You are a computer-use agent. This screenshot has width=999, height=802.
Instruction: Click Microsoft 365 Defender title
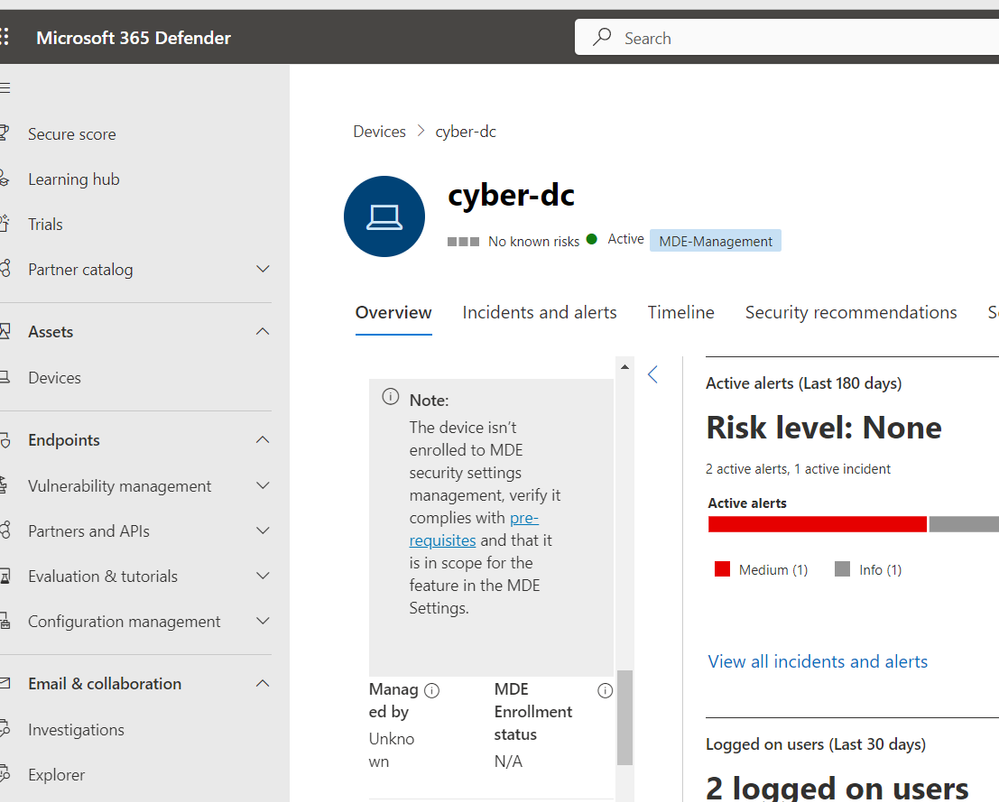pos(133,38)
